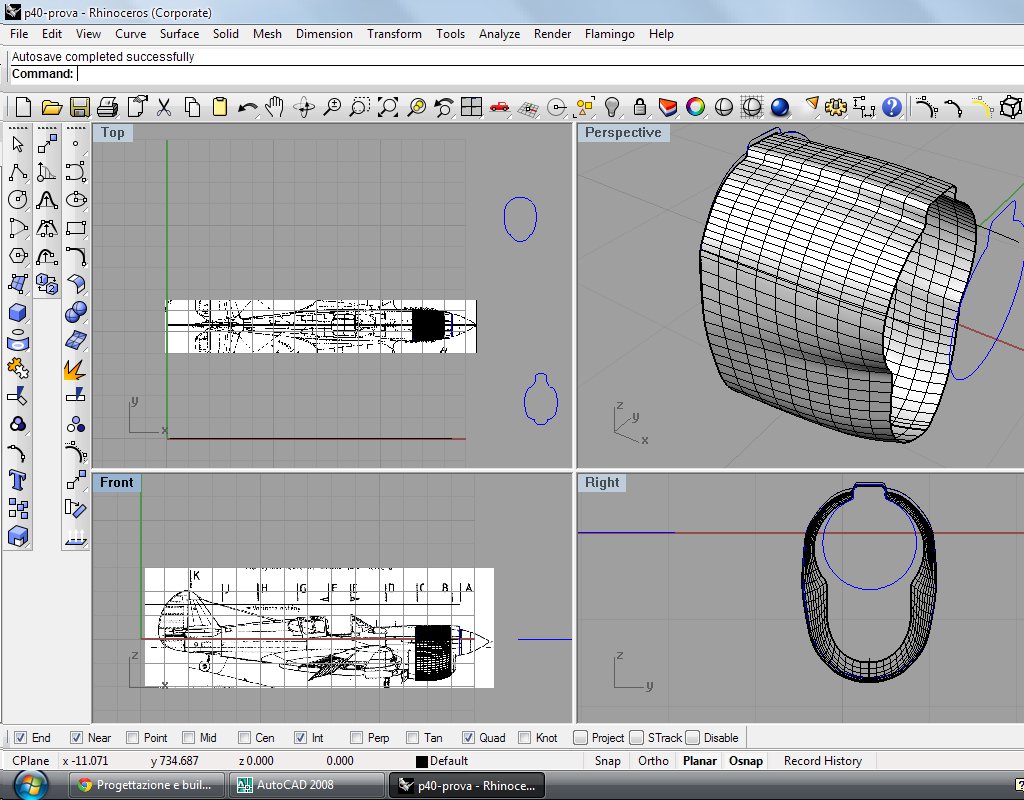Open the Flamingo menu
Image resolution: width=1024 pixels, height=800 pixels.
(x=609, y=34)
